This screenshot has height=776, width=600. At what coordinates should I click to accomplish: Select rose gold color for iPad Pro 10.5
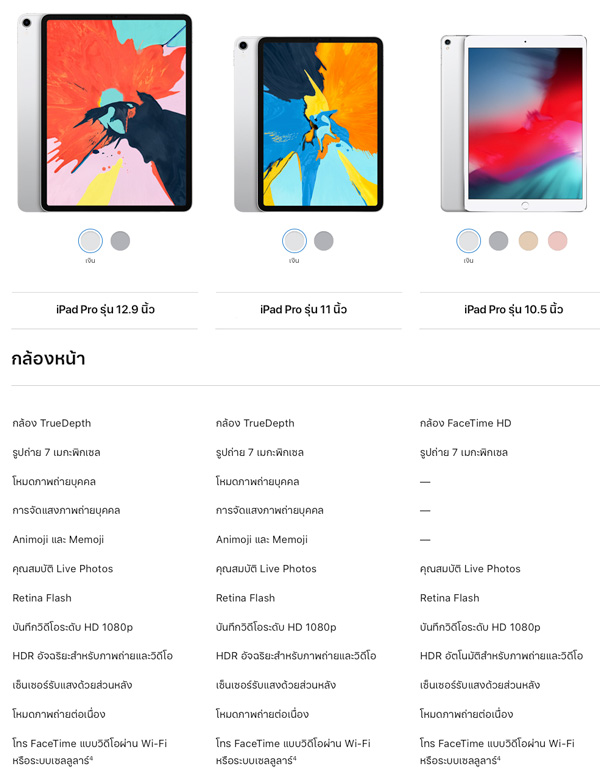557,241
